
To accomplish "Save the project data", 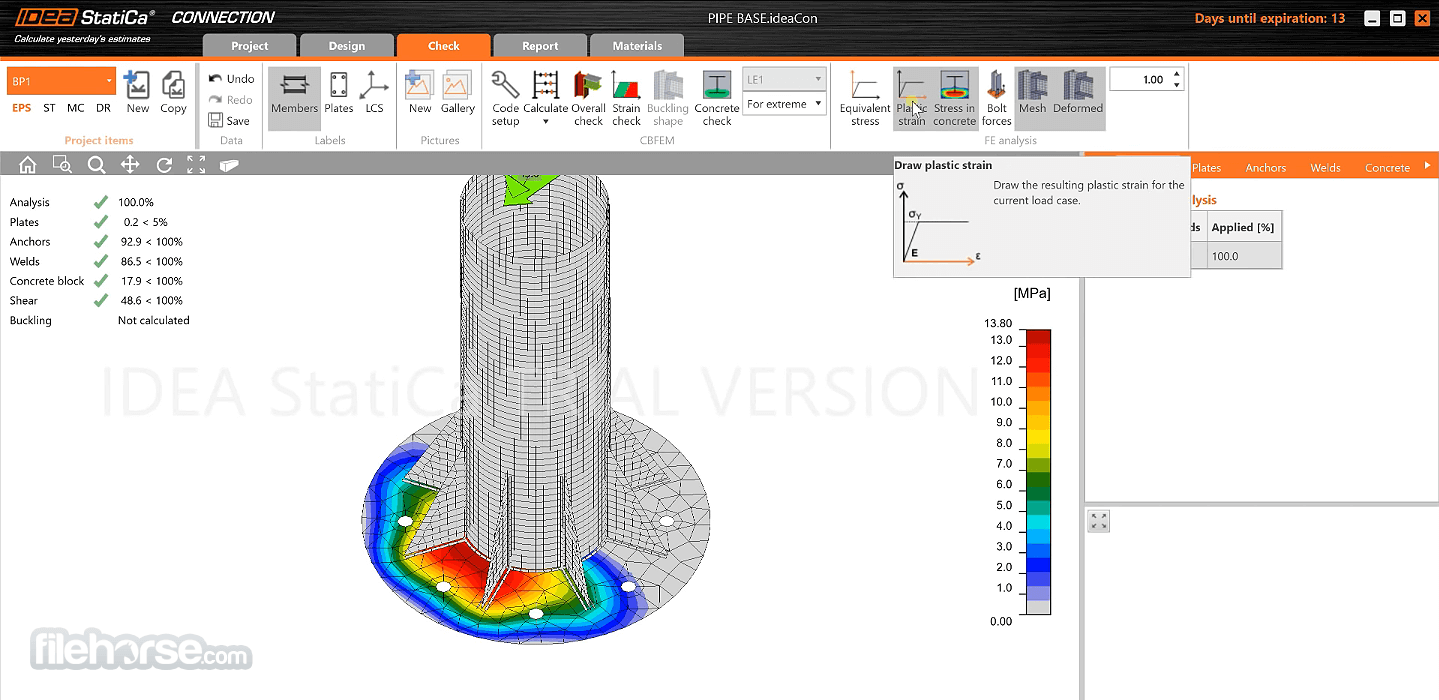I will click(x=229, y=120).
